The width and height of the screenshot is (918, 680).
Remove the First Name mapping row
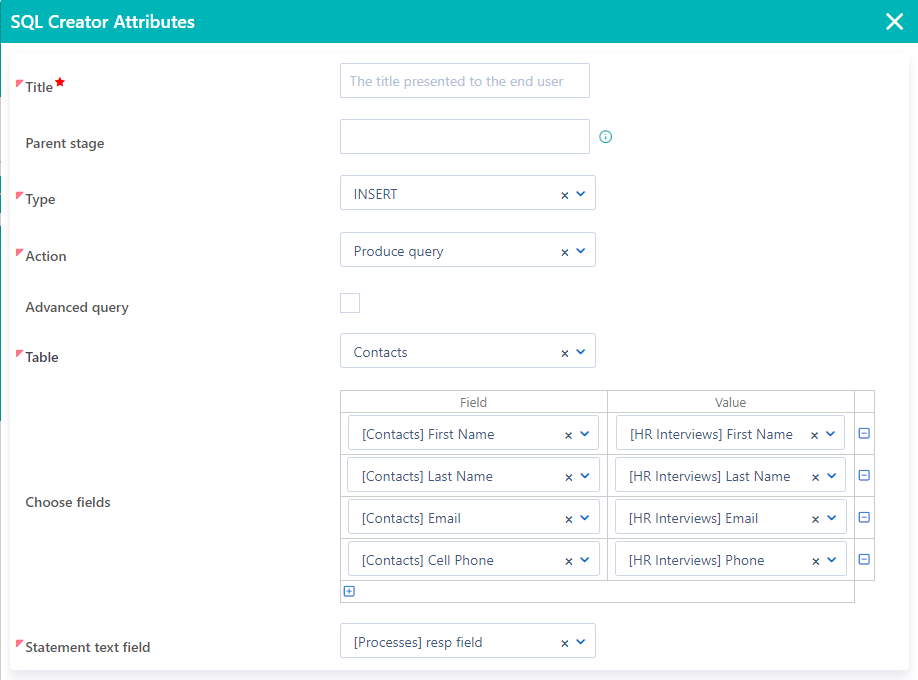pos(864,433)
